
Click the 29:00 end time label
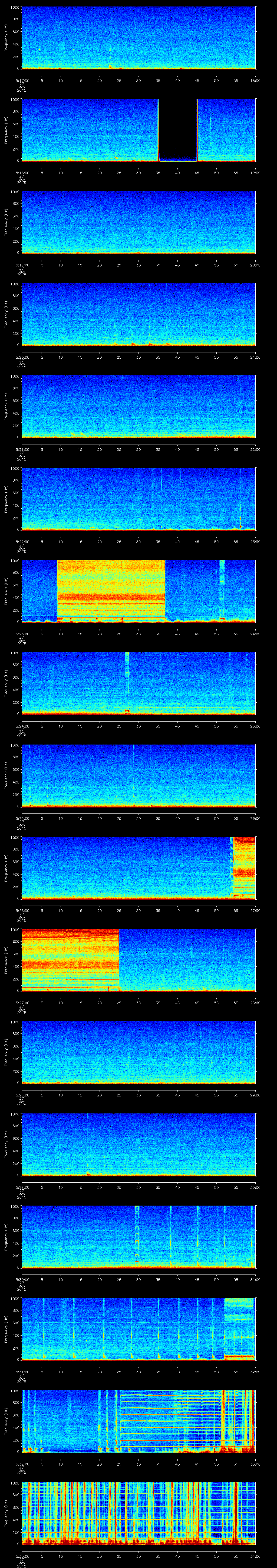click(x=256, y=1095)
